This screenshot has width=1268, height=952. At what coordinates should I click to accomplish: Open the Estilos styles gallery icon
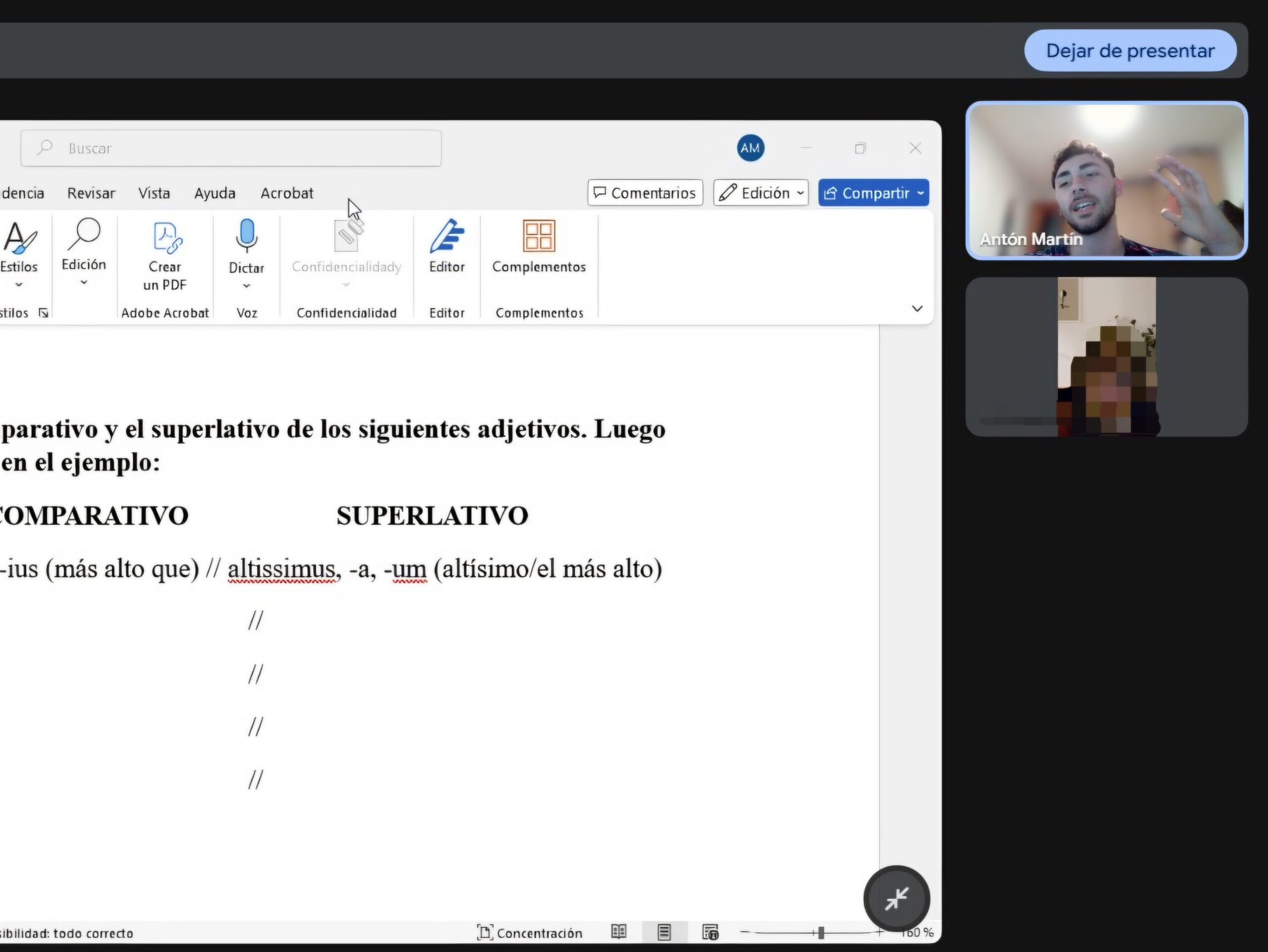(x=18, y=237)
